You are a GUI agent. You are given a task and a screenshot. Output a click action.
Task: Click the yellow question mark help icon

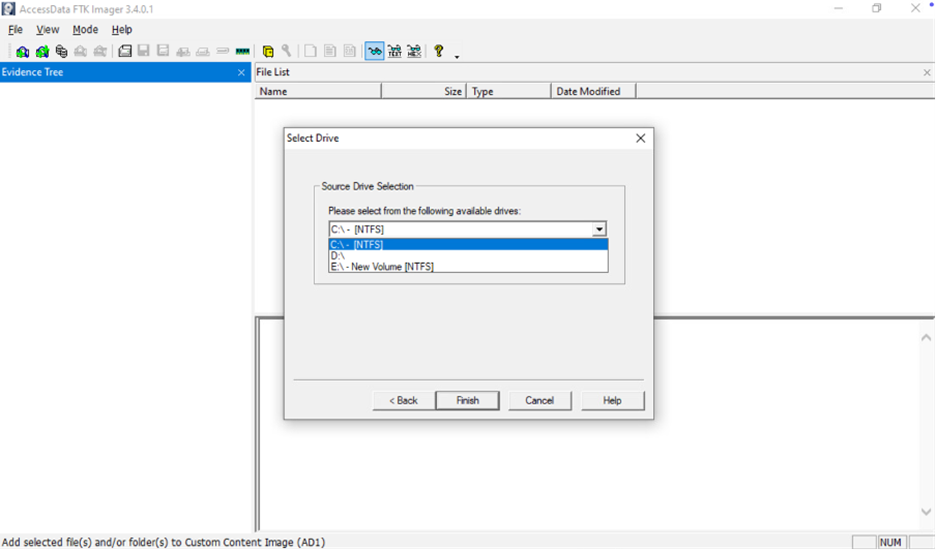pos(438,51)
